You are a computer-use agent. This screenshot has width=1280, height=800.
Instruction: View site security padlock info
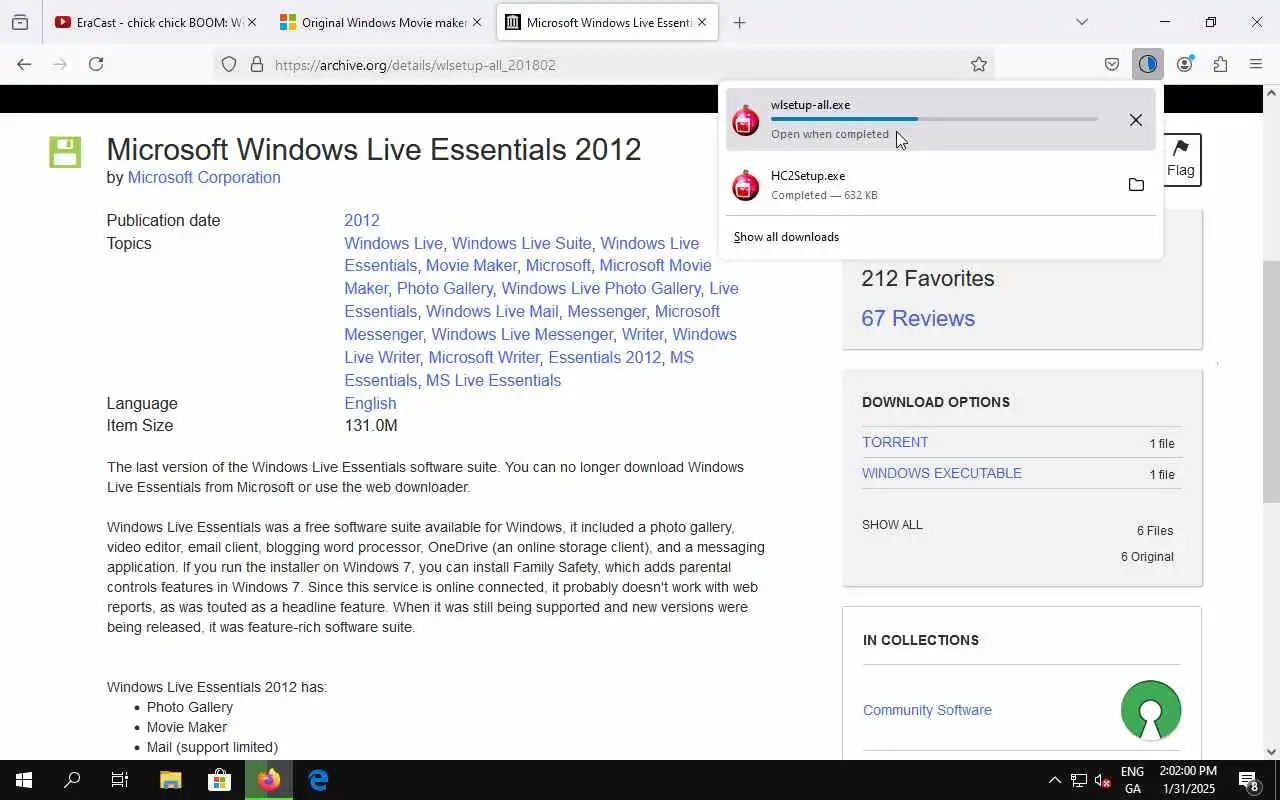pyautogui.click(x=257, y=65)
